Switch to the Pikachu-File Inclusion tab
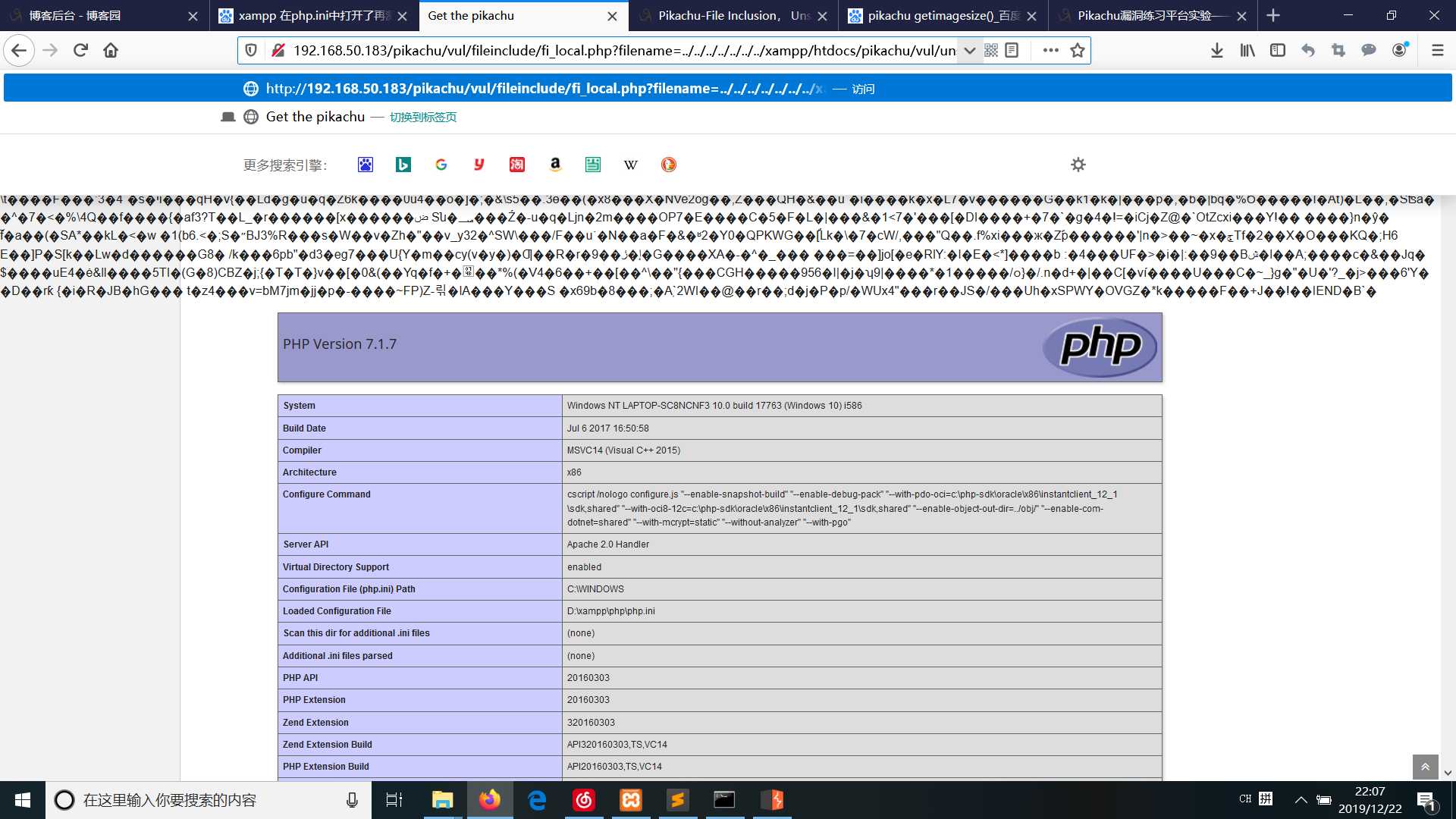 733,16
